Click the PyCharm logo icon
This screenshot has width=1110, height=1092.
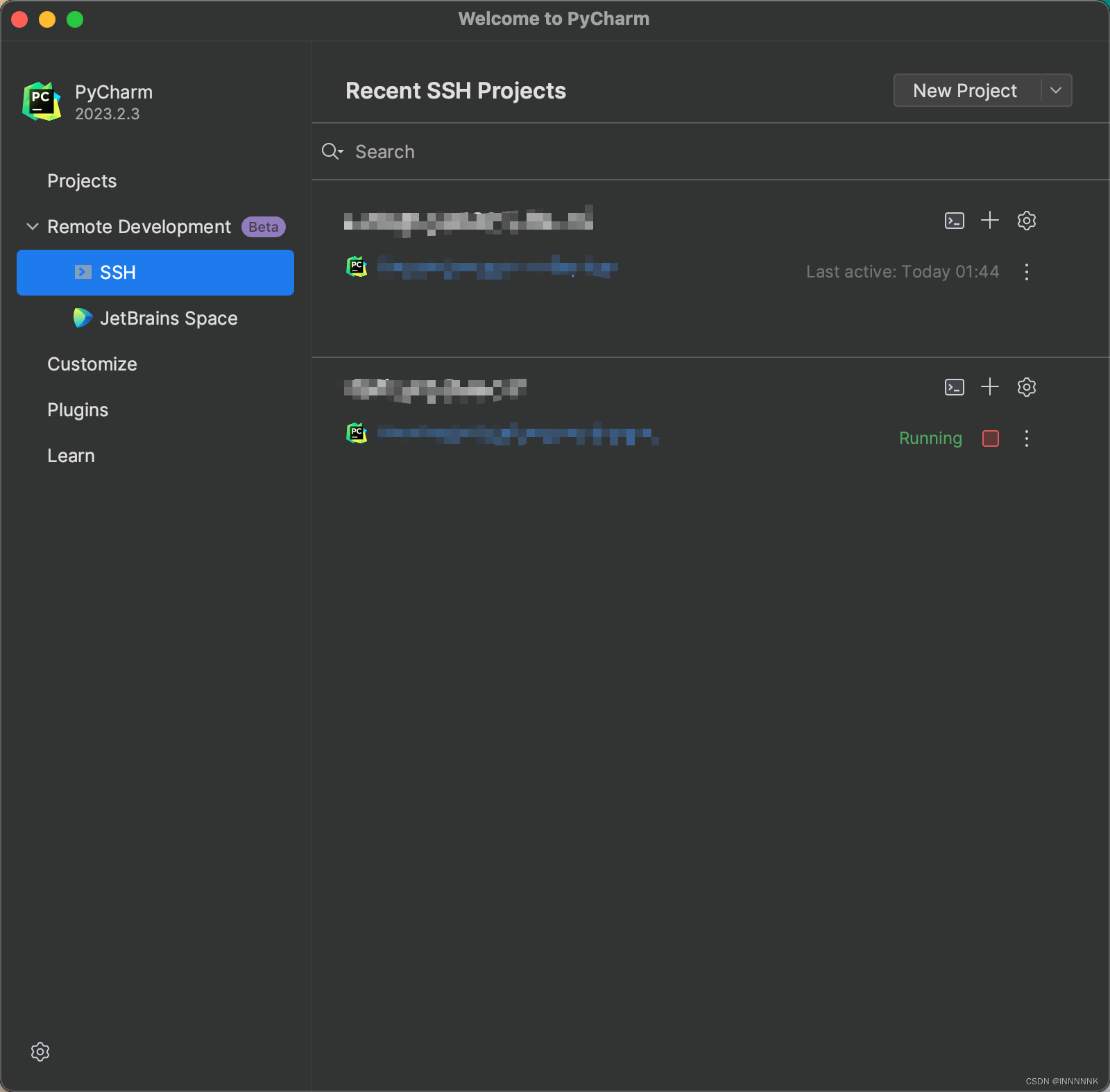pyautogui.click(x=40, y=101)
